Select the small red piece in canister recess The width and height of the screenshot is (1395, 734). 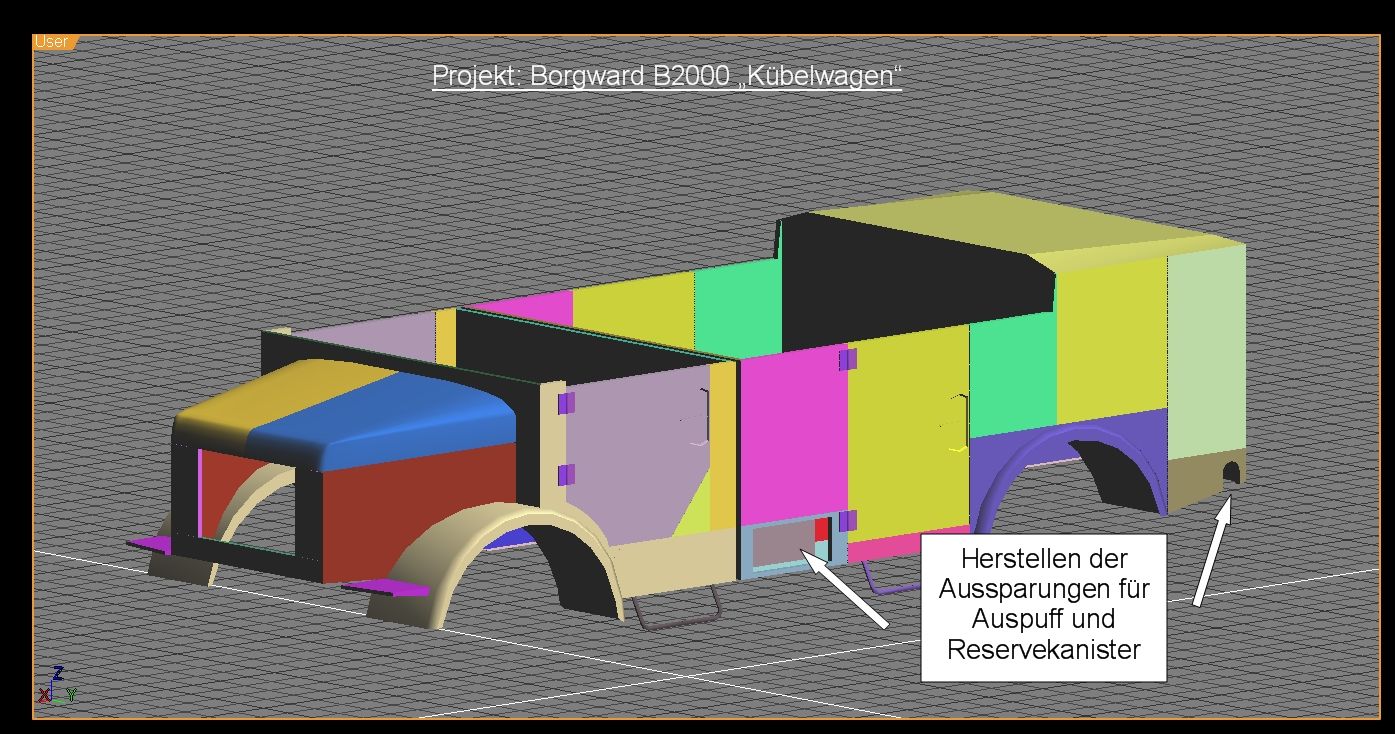point(821,531)
